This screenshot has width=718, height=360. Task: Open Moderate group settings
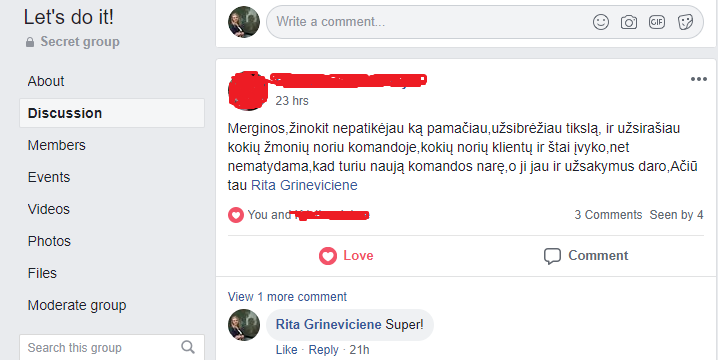76,305
